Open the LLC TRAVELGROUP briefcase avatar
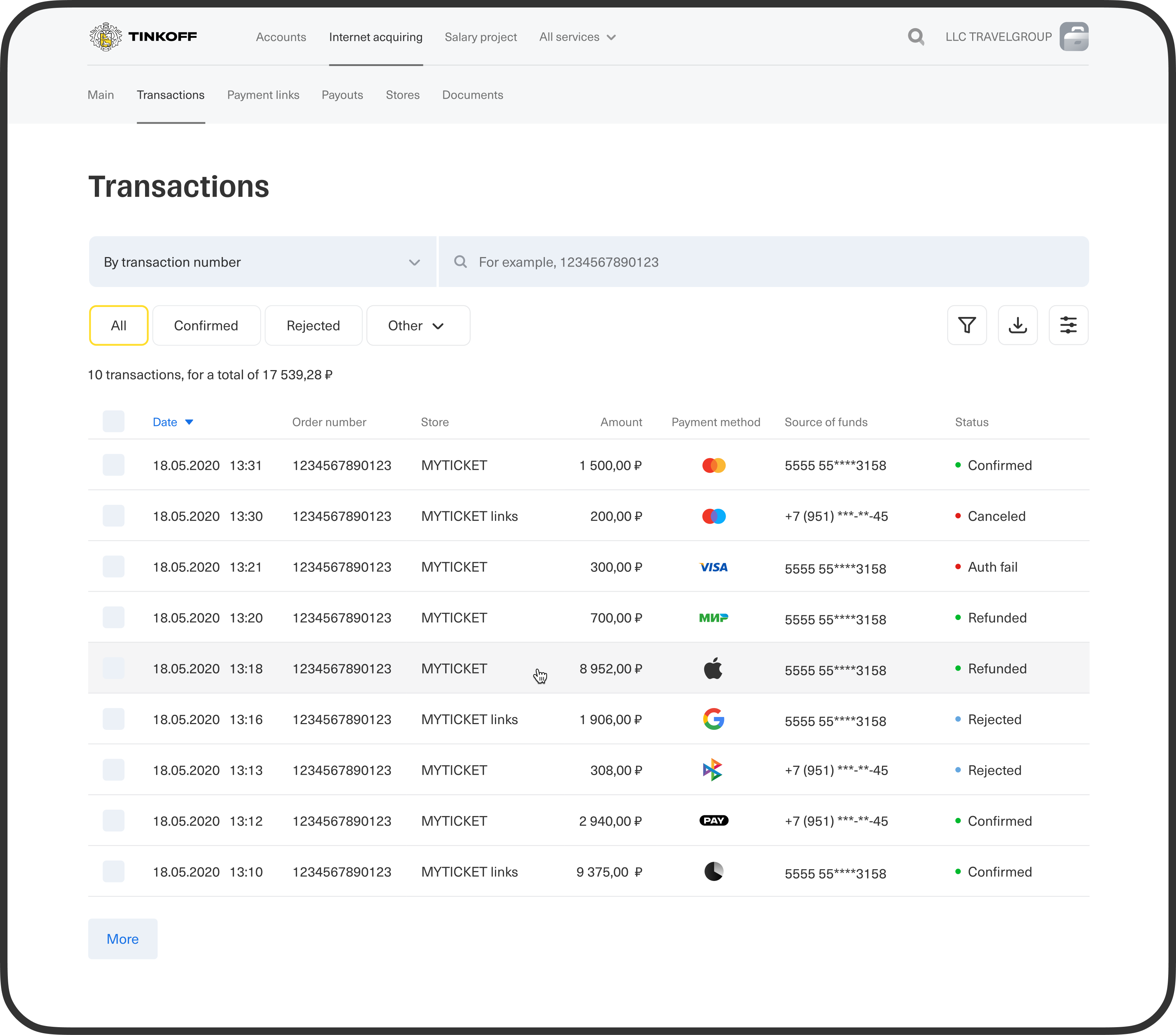The image size is (1176, 1035). (1074, 37)
